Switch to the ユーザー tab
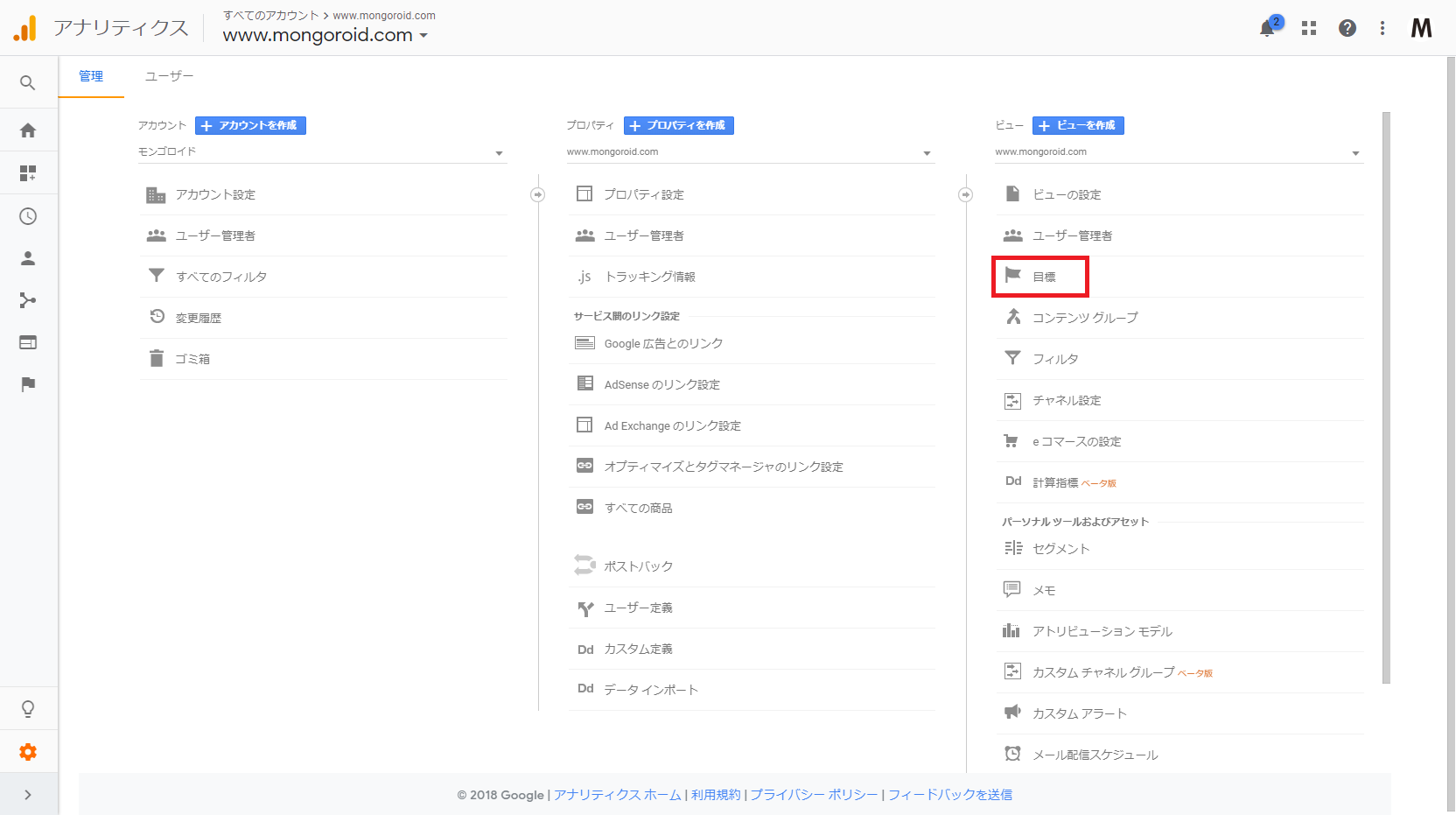 tap(169, 76)
